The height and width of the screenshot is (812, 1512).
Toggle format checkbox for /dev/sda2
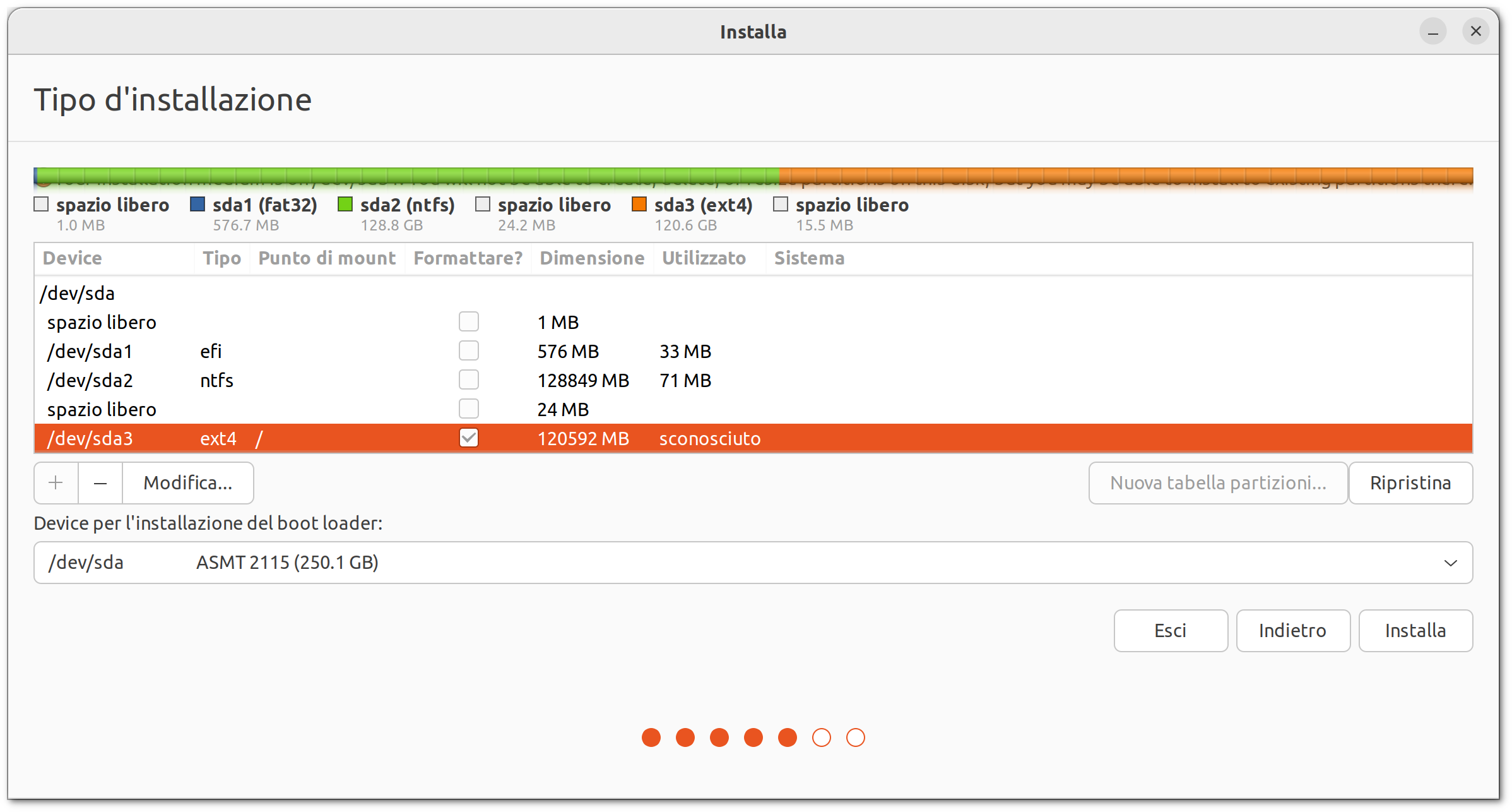tap(469, 380)
